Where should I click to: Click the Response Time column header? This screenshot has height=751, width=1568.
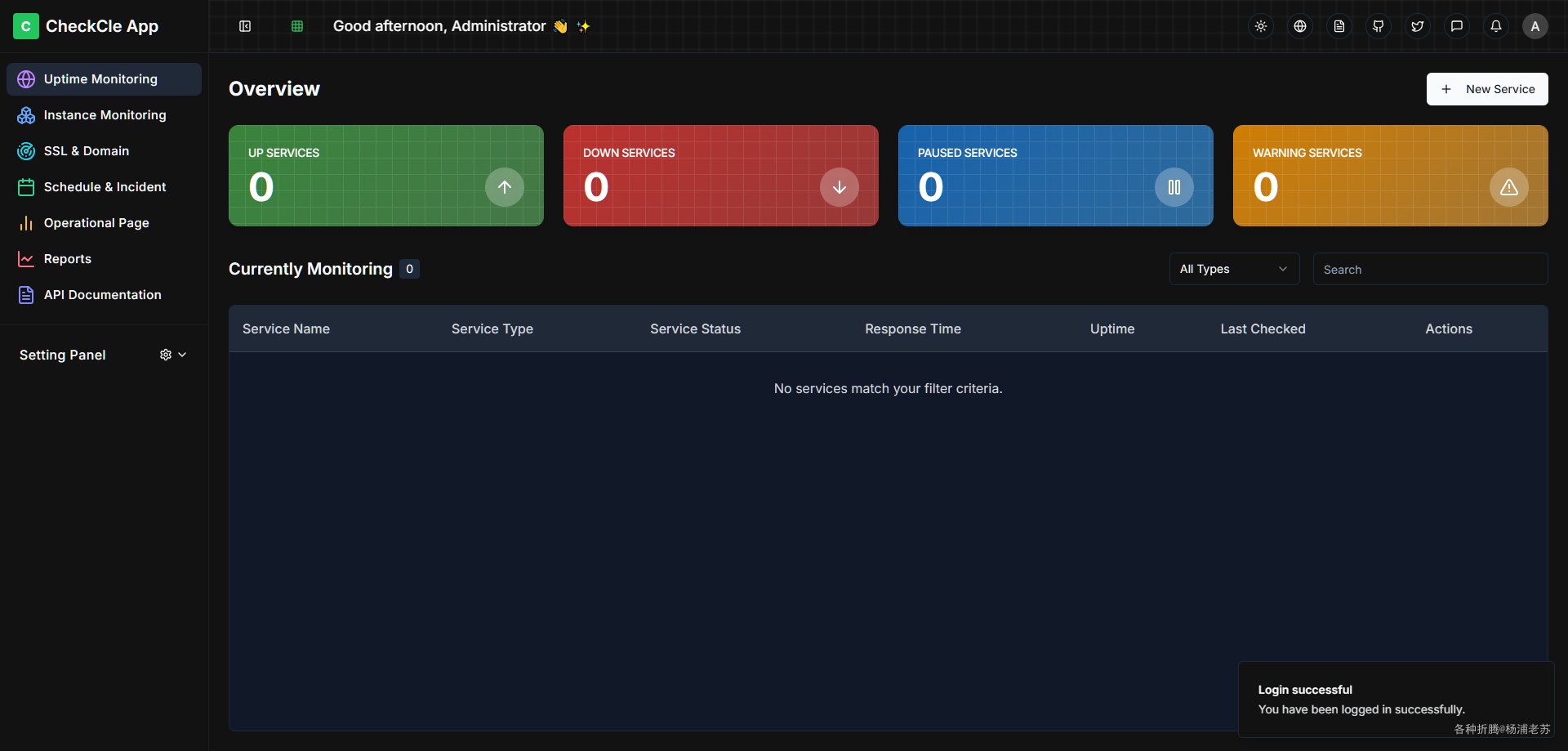coord(913,329)
